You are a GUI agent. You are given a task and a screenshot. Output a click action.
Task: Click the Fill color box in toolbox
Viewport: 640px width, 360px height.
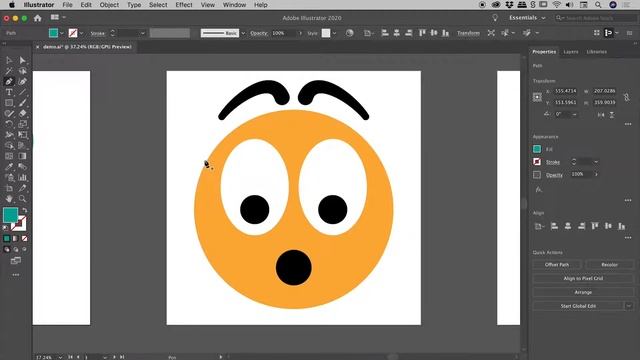click(x=10, y=215)
